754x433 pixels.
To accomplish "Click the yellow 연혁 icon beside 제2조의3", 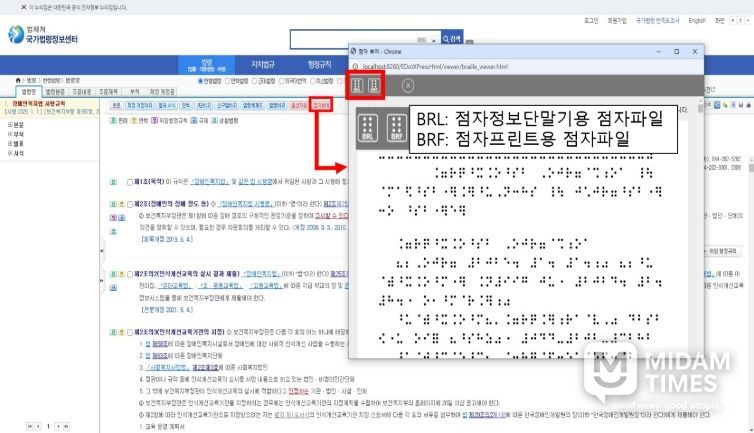I will tap(122, 332).
